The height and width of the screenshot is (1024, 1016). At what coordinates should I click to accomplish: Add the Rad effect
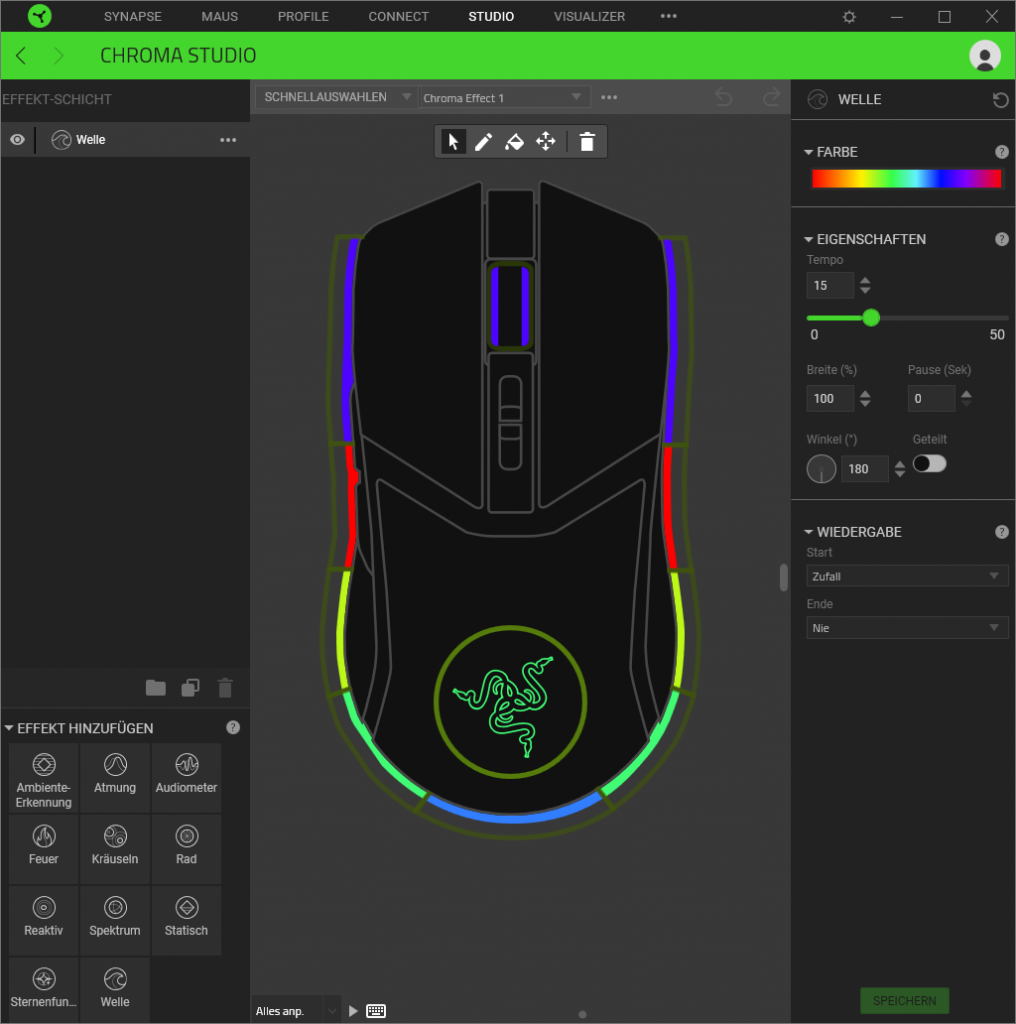[186, 850]
